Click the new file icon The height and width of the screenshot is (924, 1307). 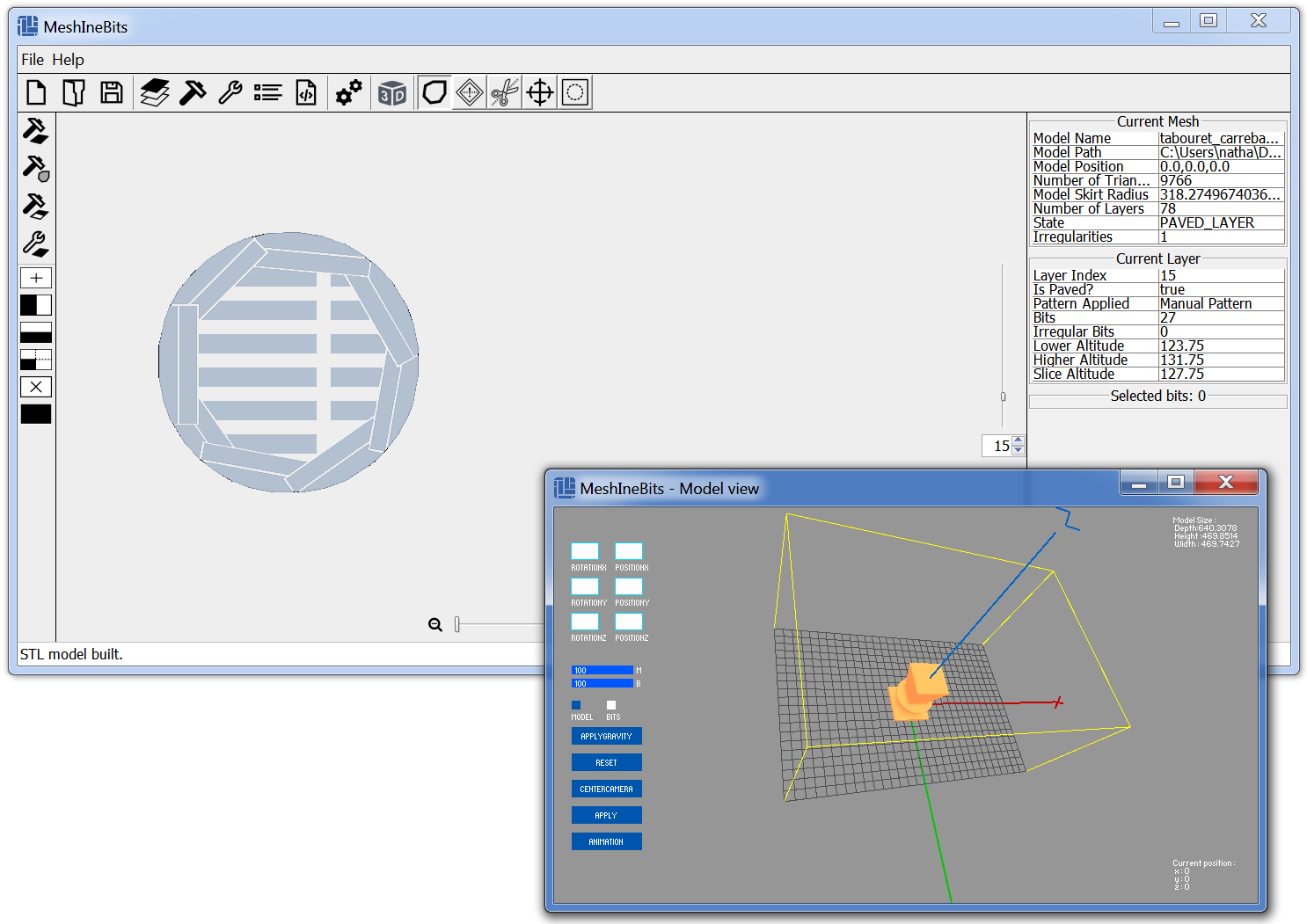(36, 92)
